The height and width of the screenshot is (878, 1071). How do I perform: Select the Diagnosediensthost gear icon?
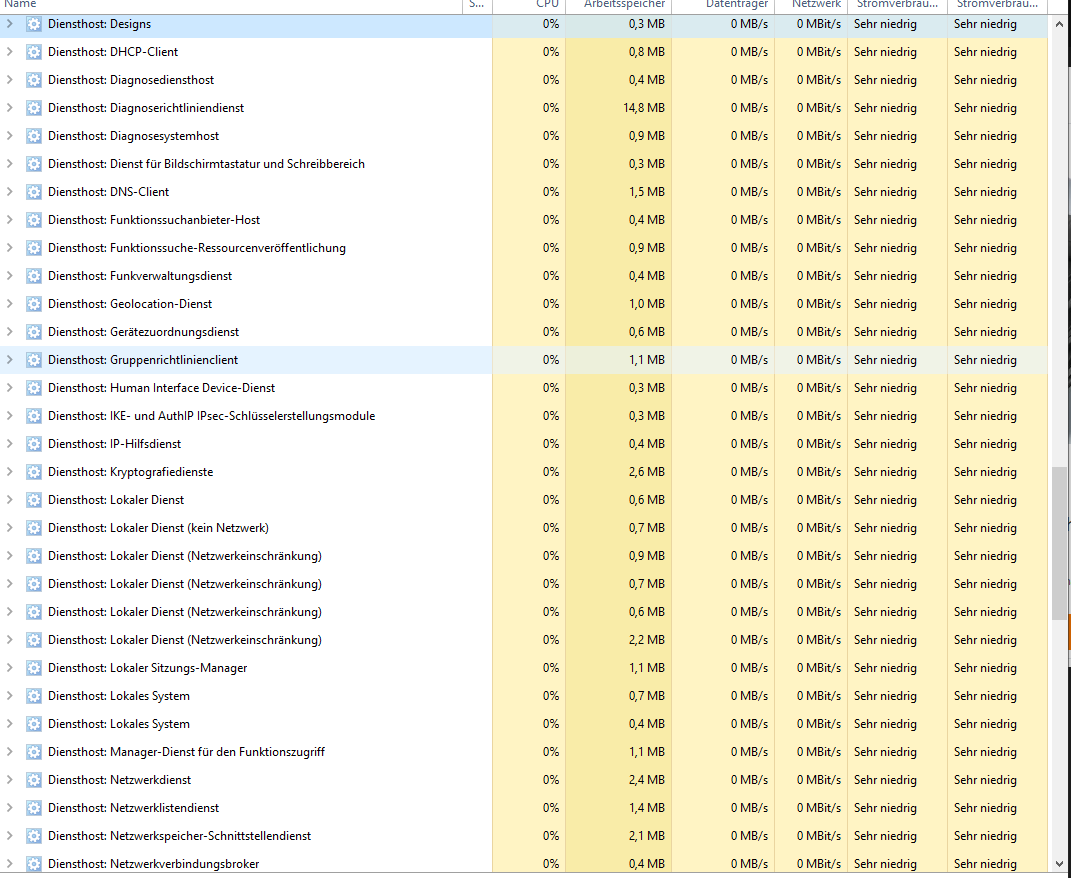33,80
